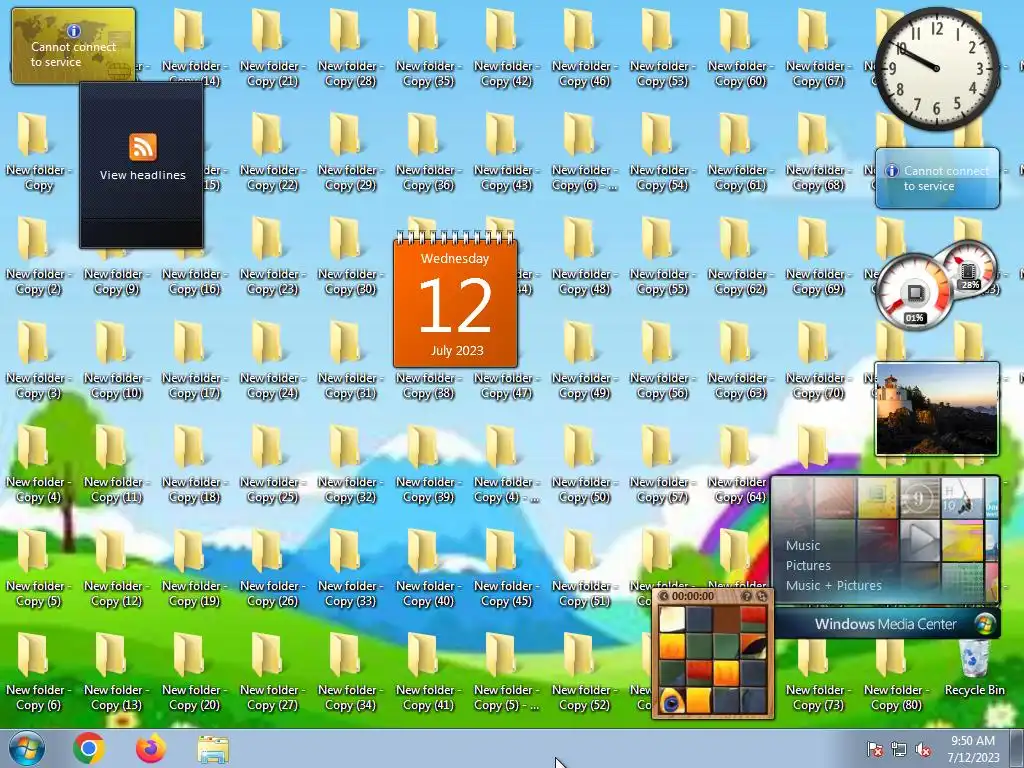Click the muted volume speaker tray icon
Screen dimensions: 1024x768
pos(923,749)
